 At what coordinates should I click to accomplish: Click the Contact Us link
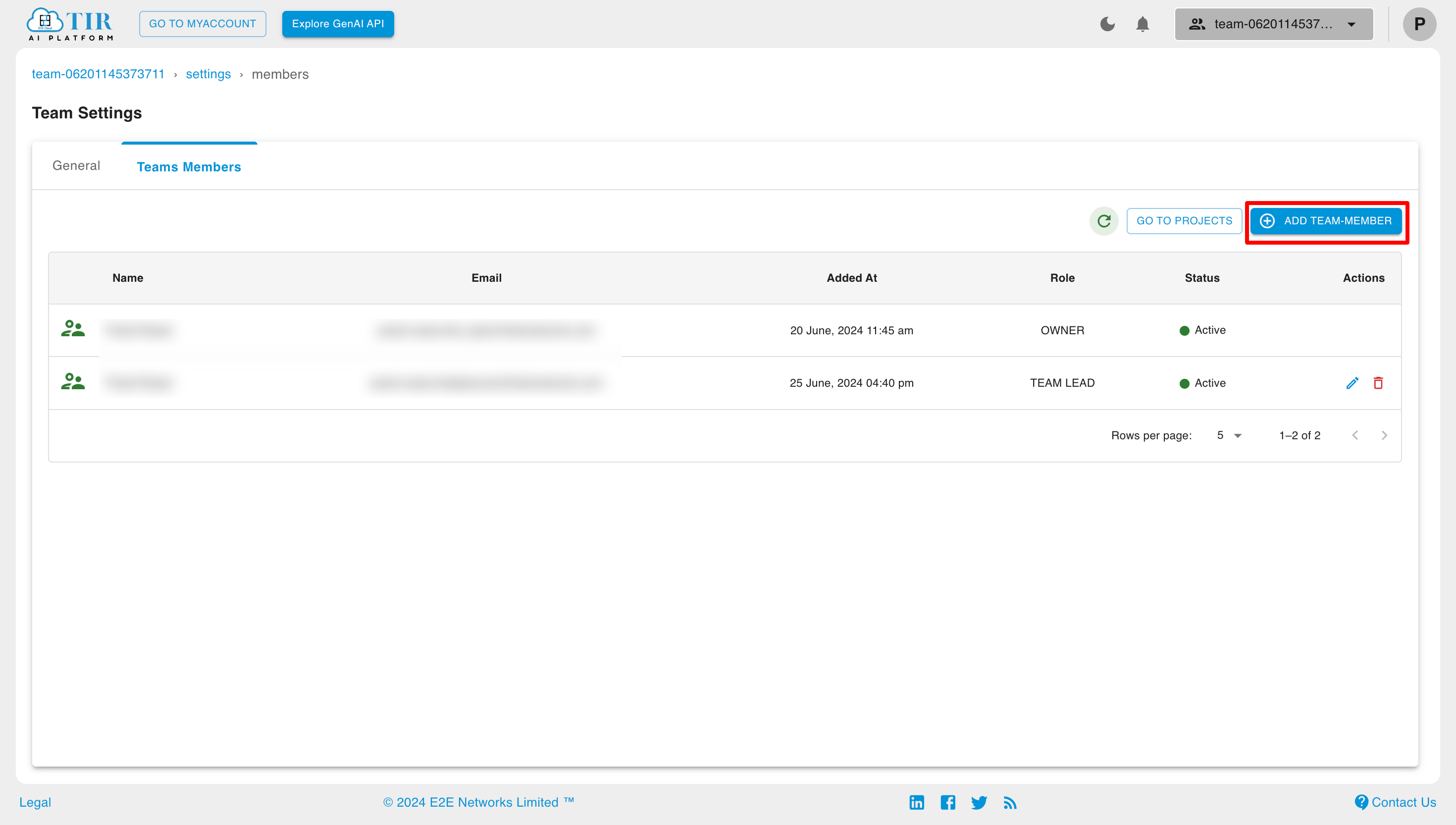(x=1395, y=802)
